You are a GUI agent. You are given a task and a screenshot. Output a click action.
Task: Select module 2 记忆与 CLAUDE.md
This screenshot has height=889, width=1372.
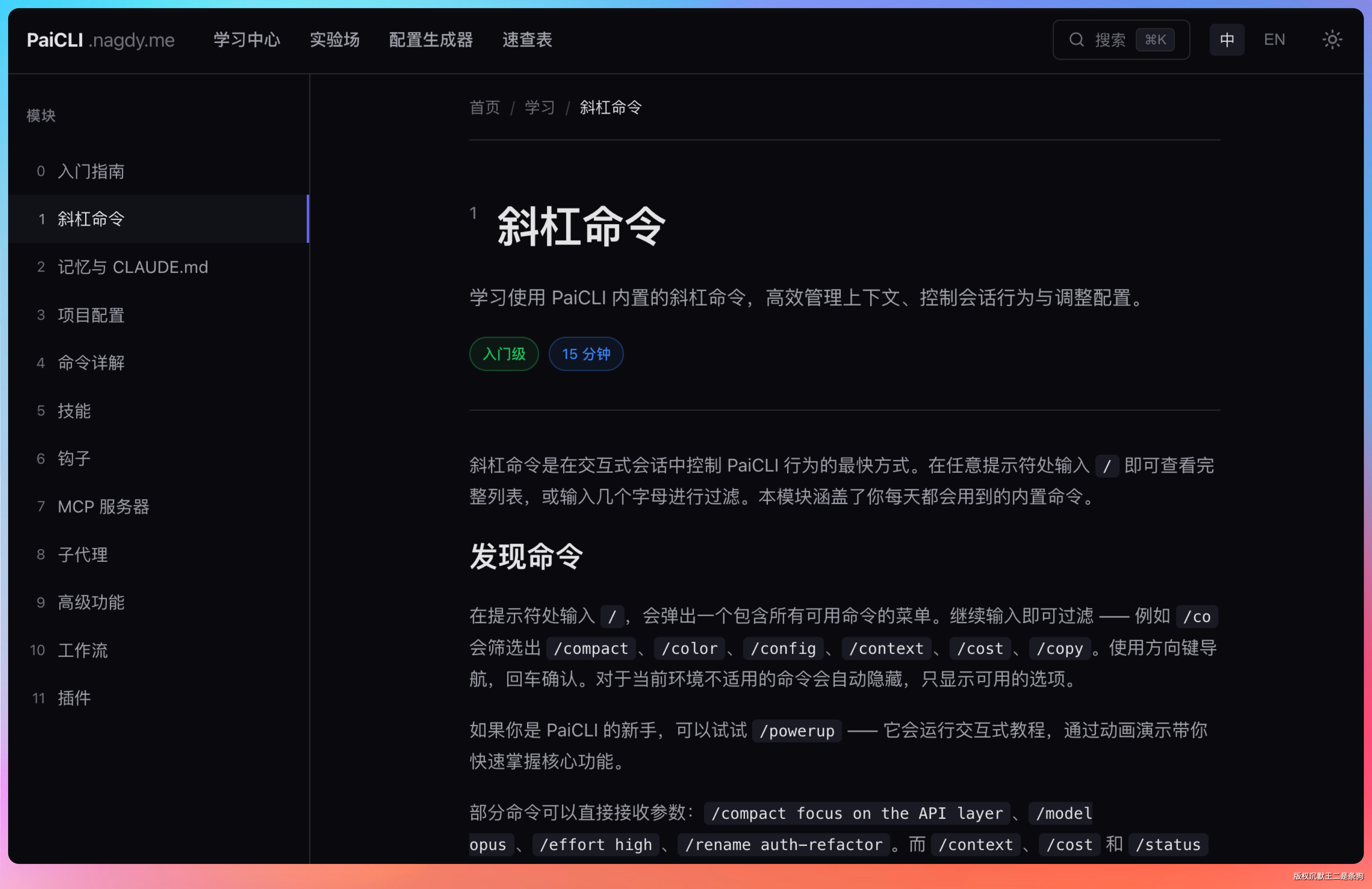click(159, 267)
